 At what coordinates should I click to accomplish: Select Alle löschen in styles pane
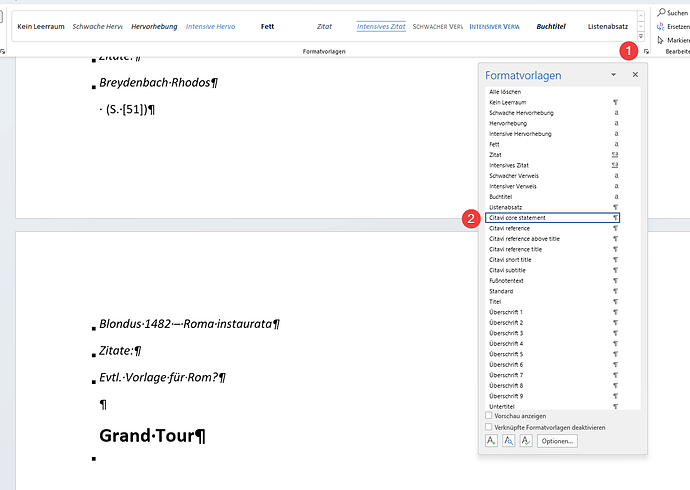click(x=552, y=91)
